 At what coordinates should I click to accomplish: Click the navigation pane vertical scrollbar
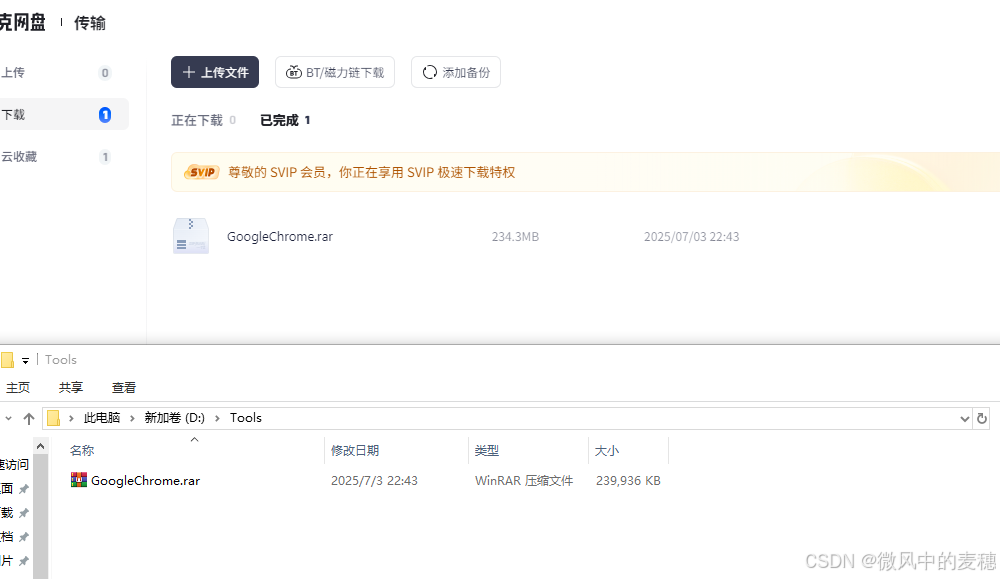pos(41,517)
